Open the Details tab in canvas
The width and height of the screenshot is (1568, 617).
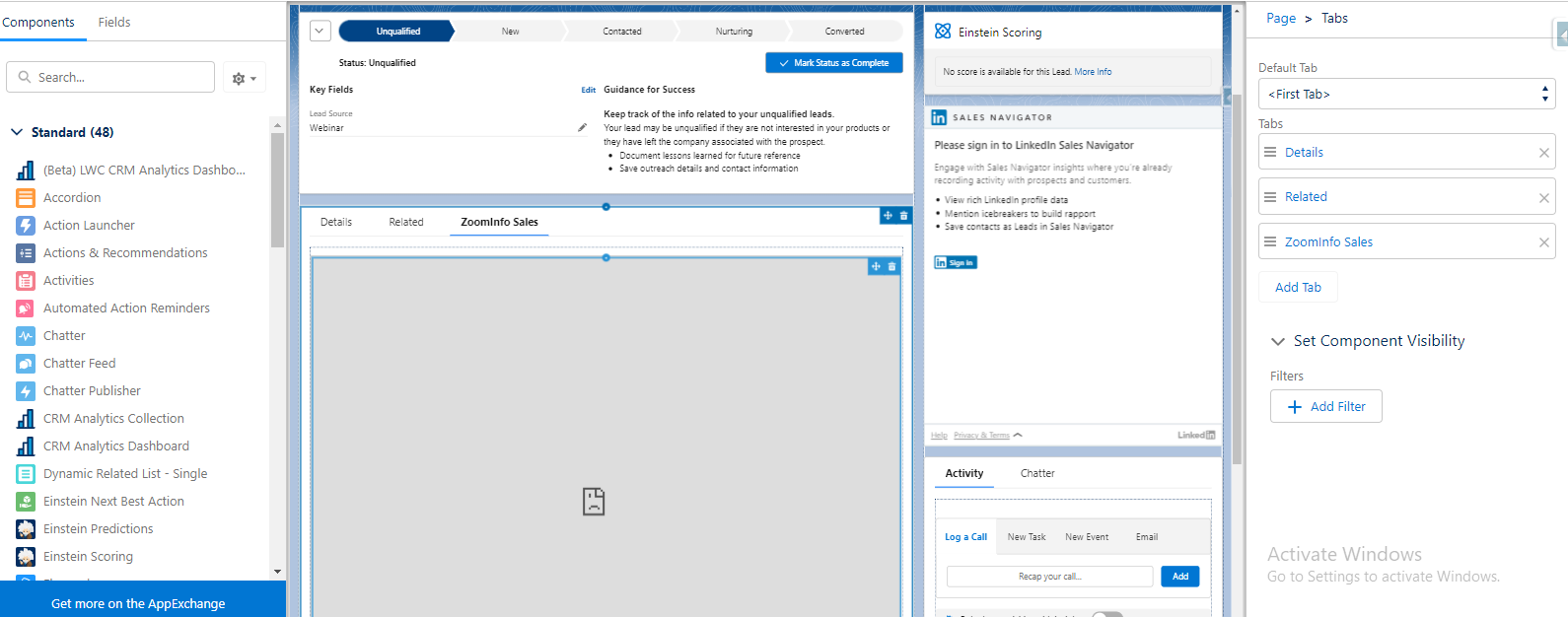[x=336, y=222]
